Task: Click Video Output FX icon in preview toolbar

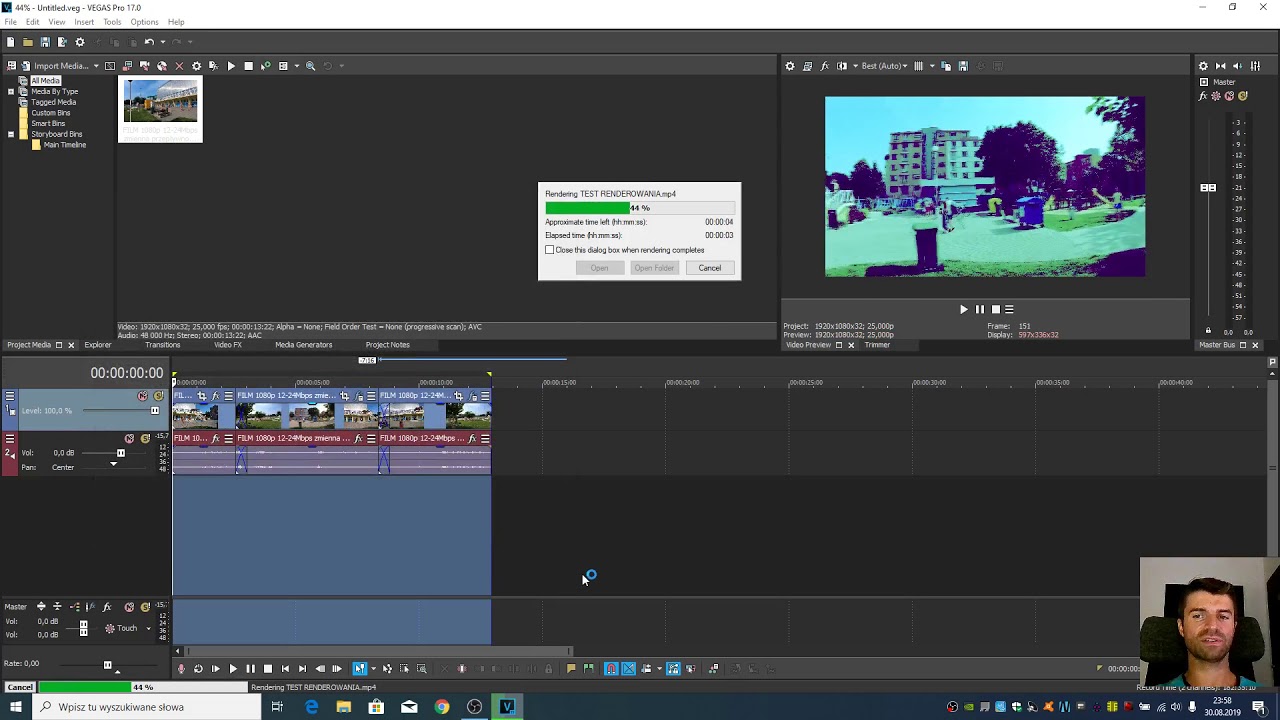Action: 824,66
